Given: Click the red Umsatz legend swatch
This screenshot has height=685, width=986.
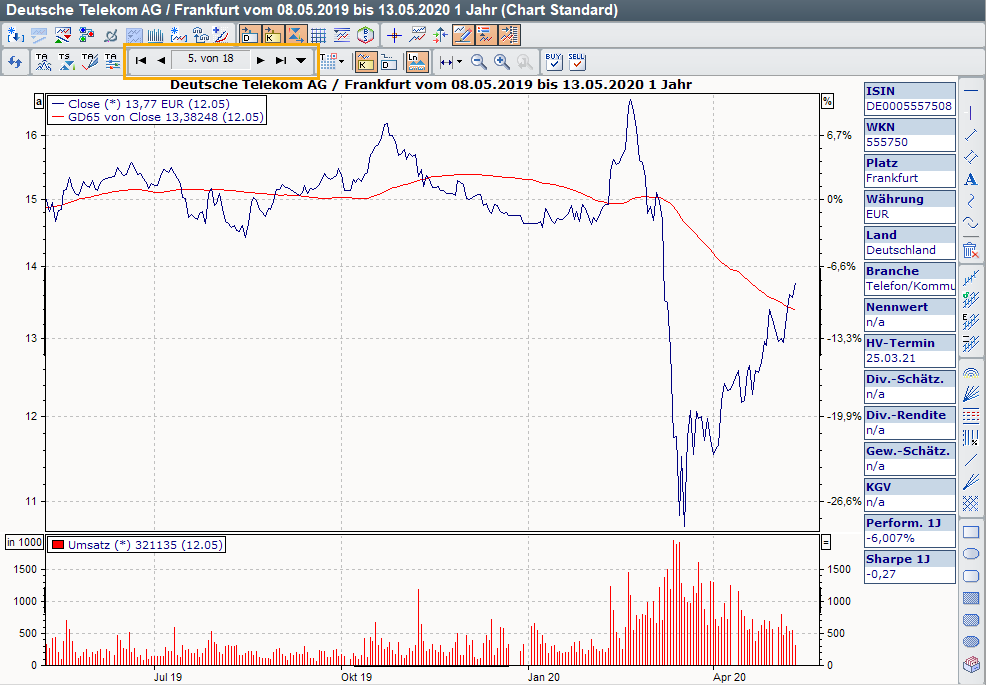Looking at the screenshot, I should point(58,545).
